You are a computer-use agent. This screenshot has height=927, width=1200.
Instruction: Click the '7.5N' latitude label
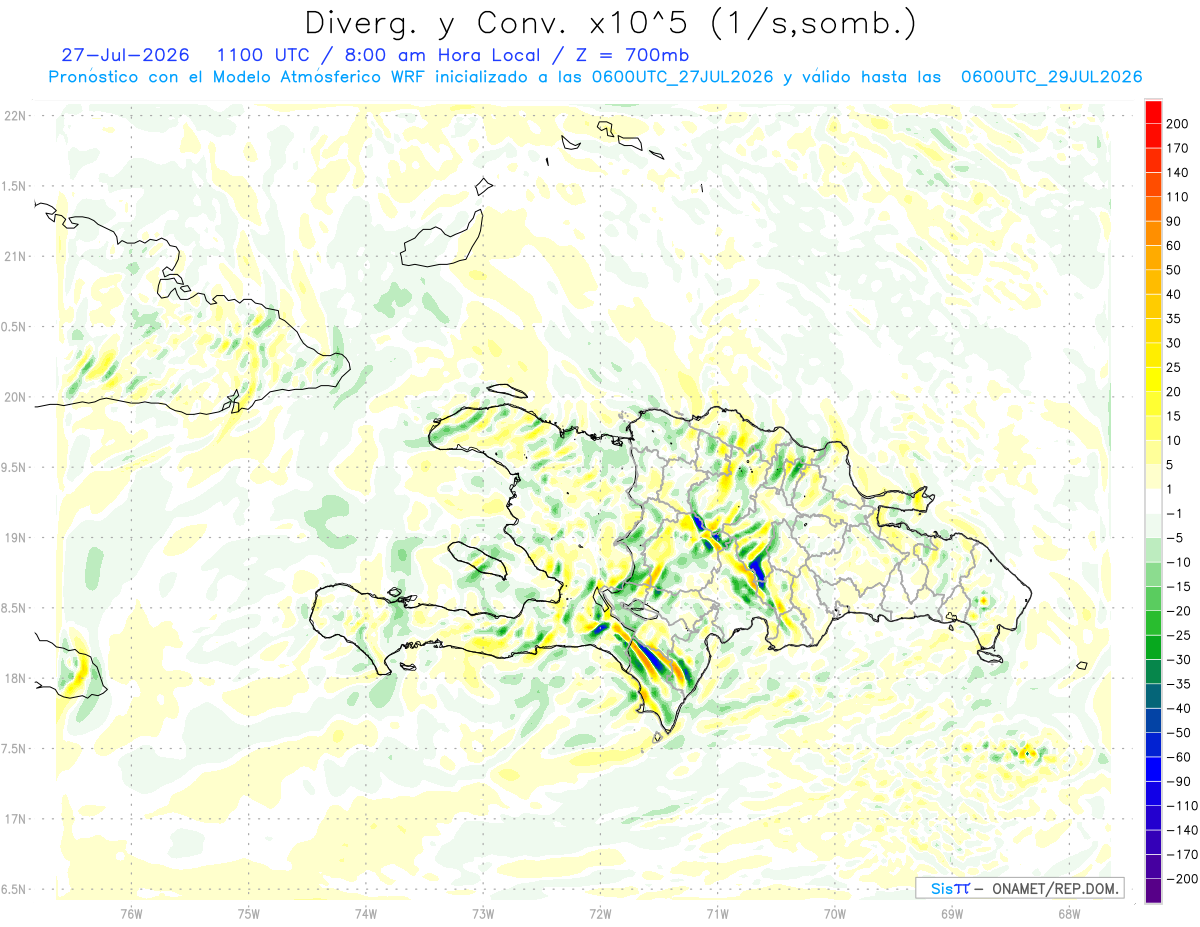[15, 749]
